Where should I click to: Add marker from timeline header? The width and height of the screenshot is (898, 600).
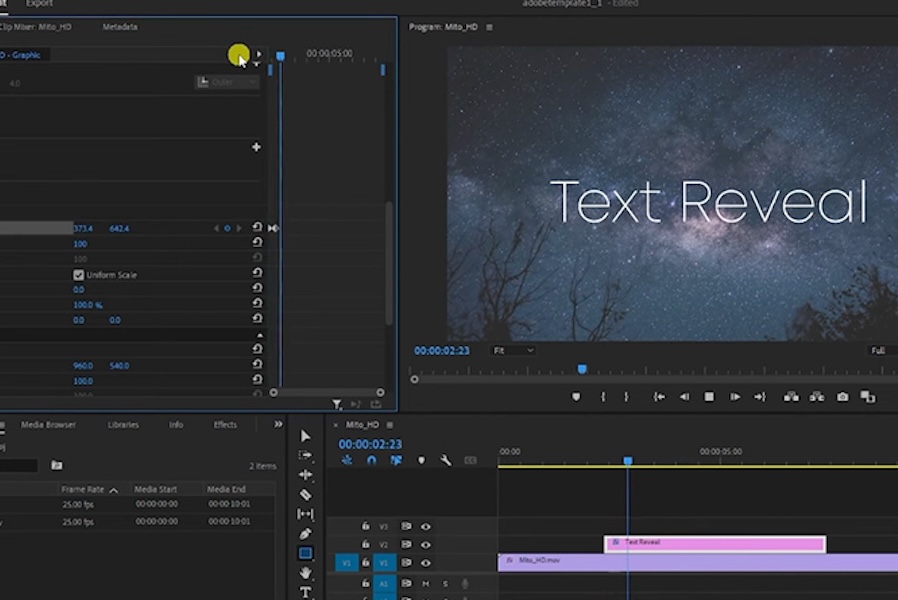(x=422, y=460)
